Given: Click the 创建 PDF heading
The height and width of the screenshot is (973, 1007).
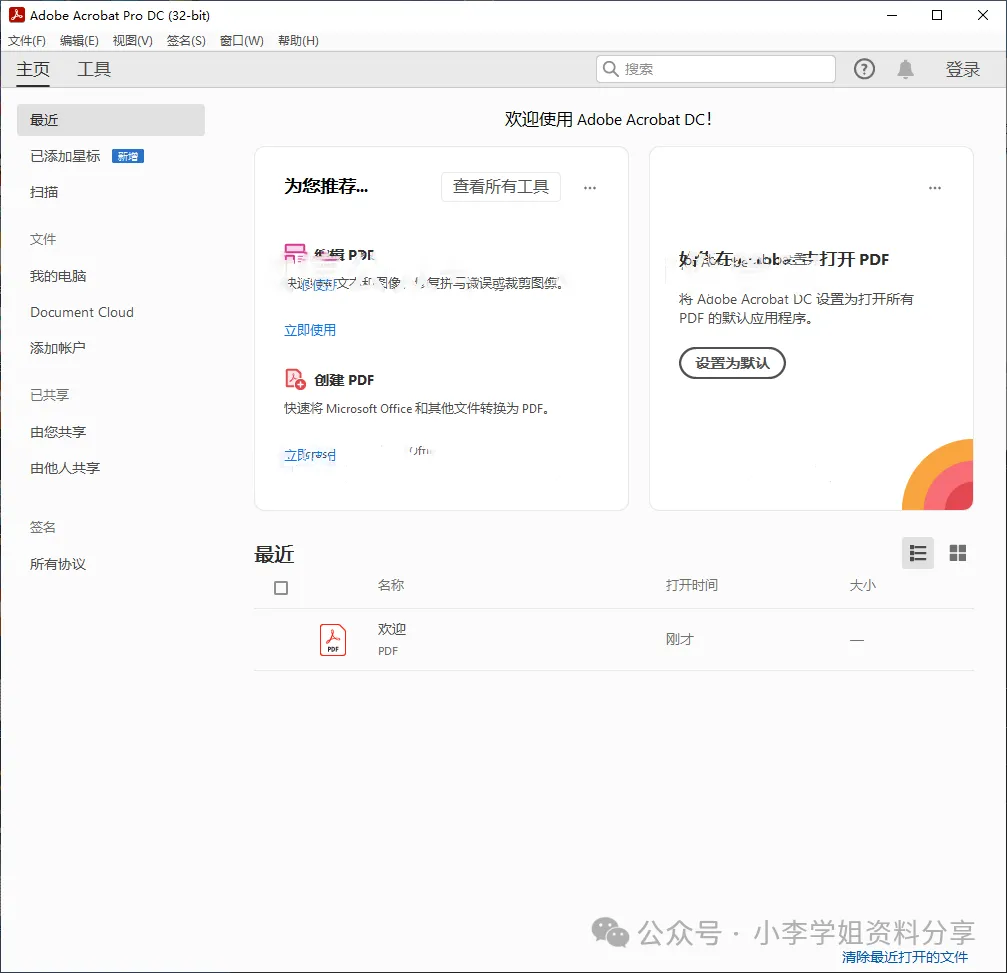Looking at the screenshot, I should [x=344, y=380].
